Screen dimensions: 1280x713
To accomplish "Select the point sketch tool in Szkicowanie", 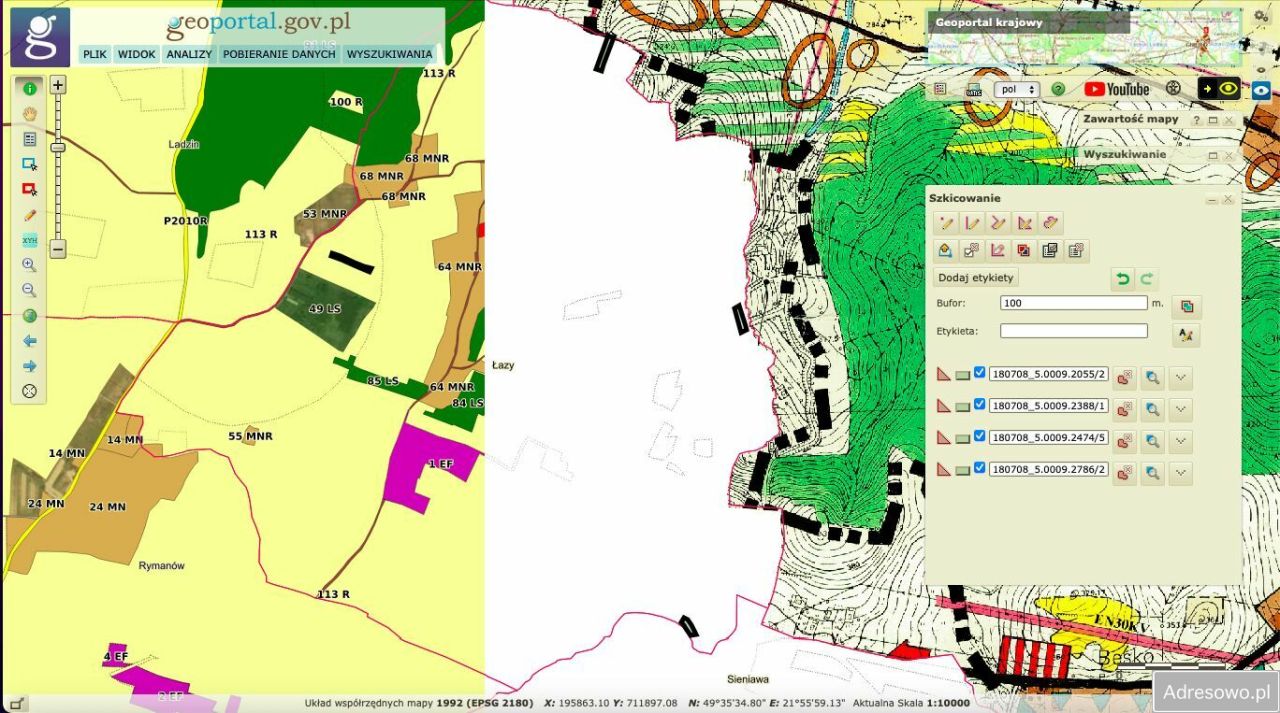I will point(946,222).
